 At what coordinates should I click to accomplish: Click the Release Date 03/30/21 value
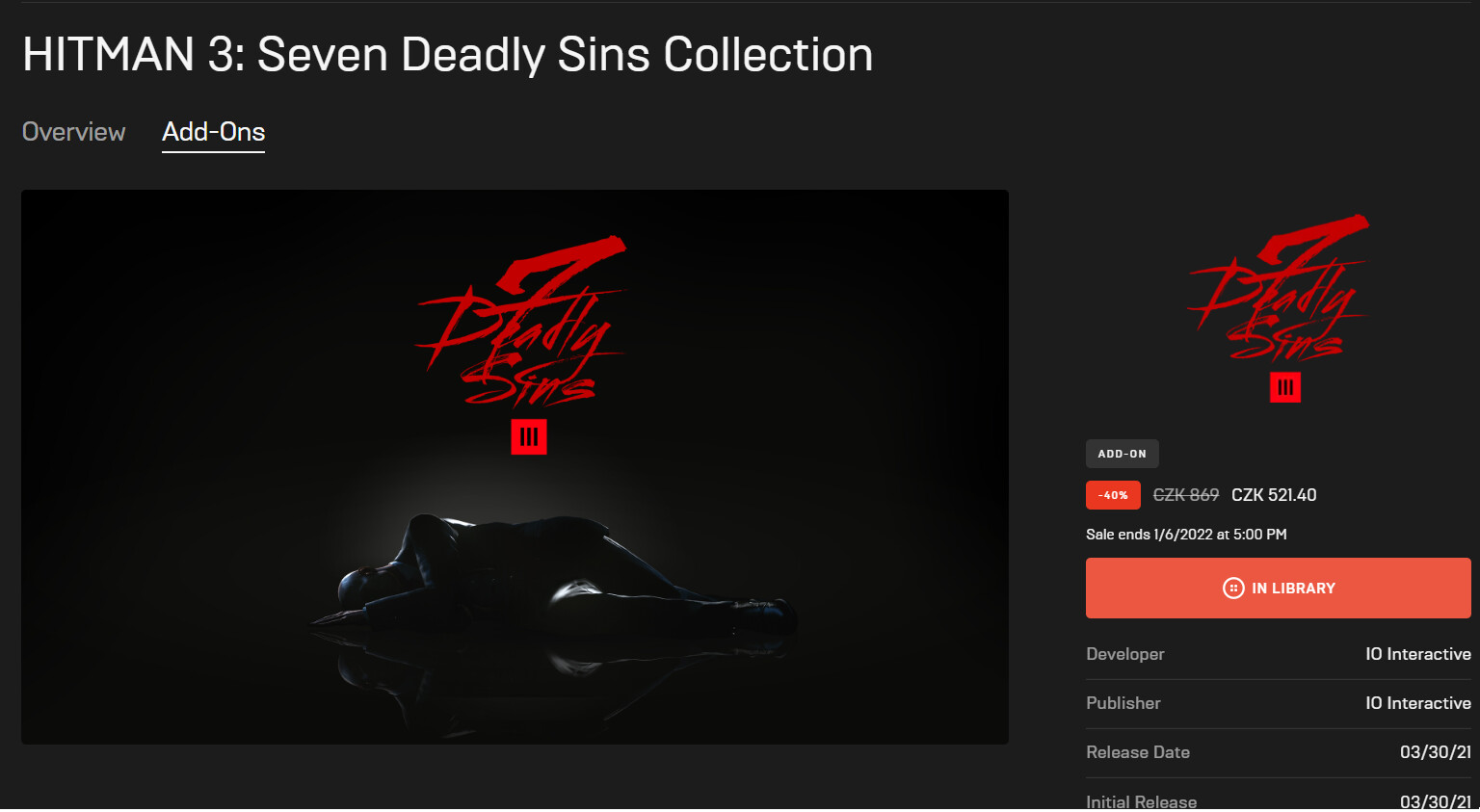[1436, 752]
